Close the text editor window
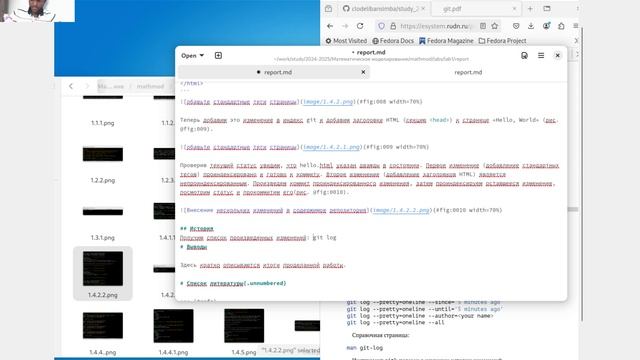The height and width of the screenshot is (360, 640). pyautogui.click(x=558, y=56)
